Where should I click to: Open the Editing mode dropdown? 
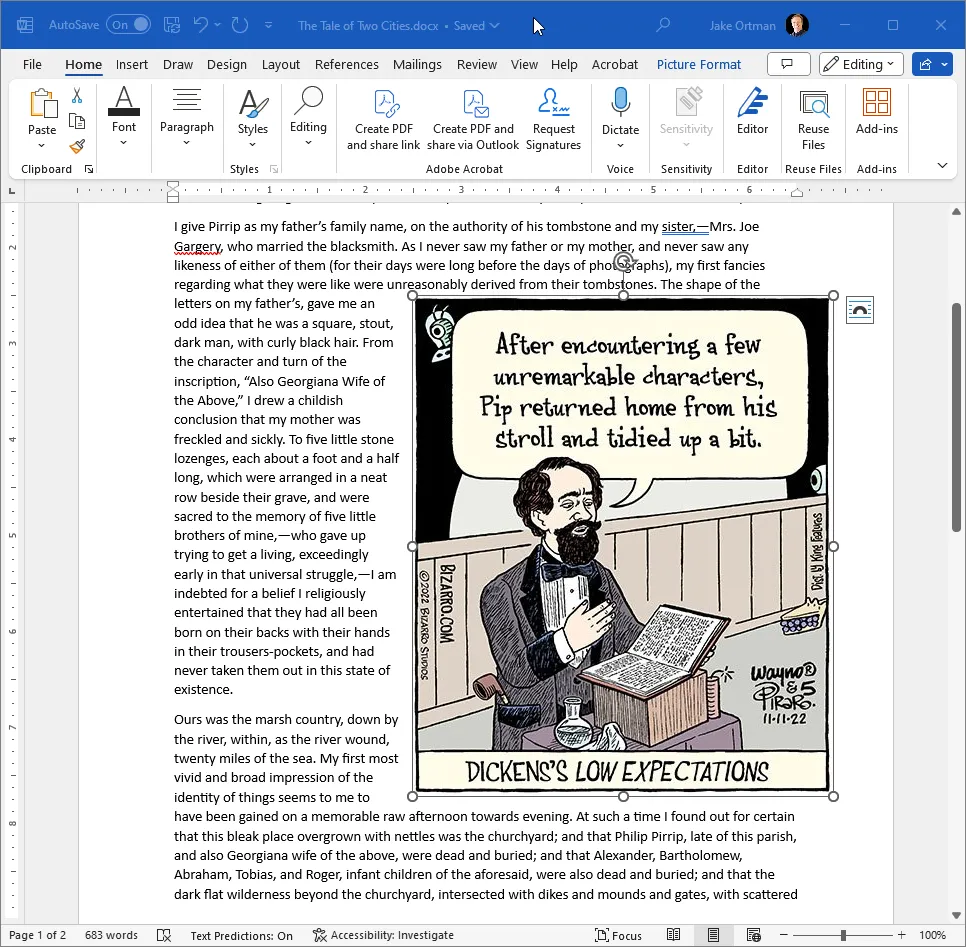(x=861, y=64)
